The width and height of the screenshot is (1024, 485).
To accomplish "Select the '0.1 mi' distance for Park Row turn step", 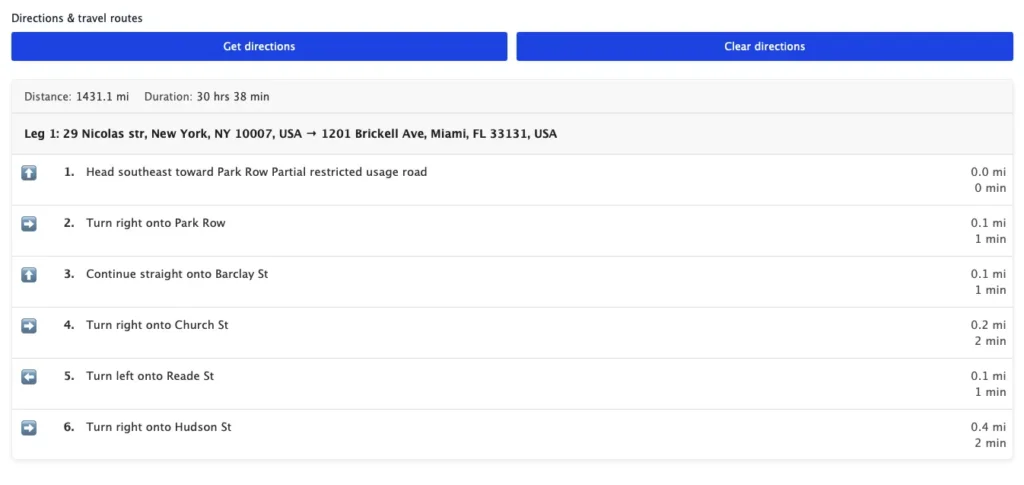I will (988, 223).
